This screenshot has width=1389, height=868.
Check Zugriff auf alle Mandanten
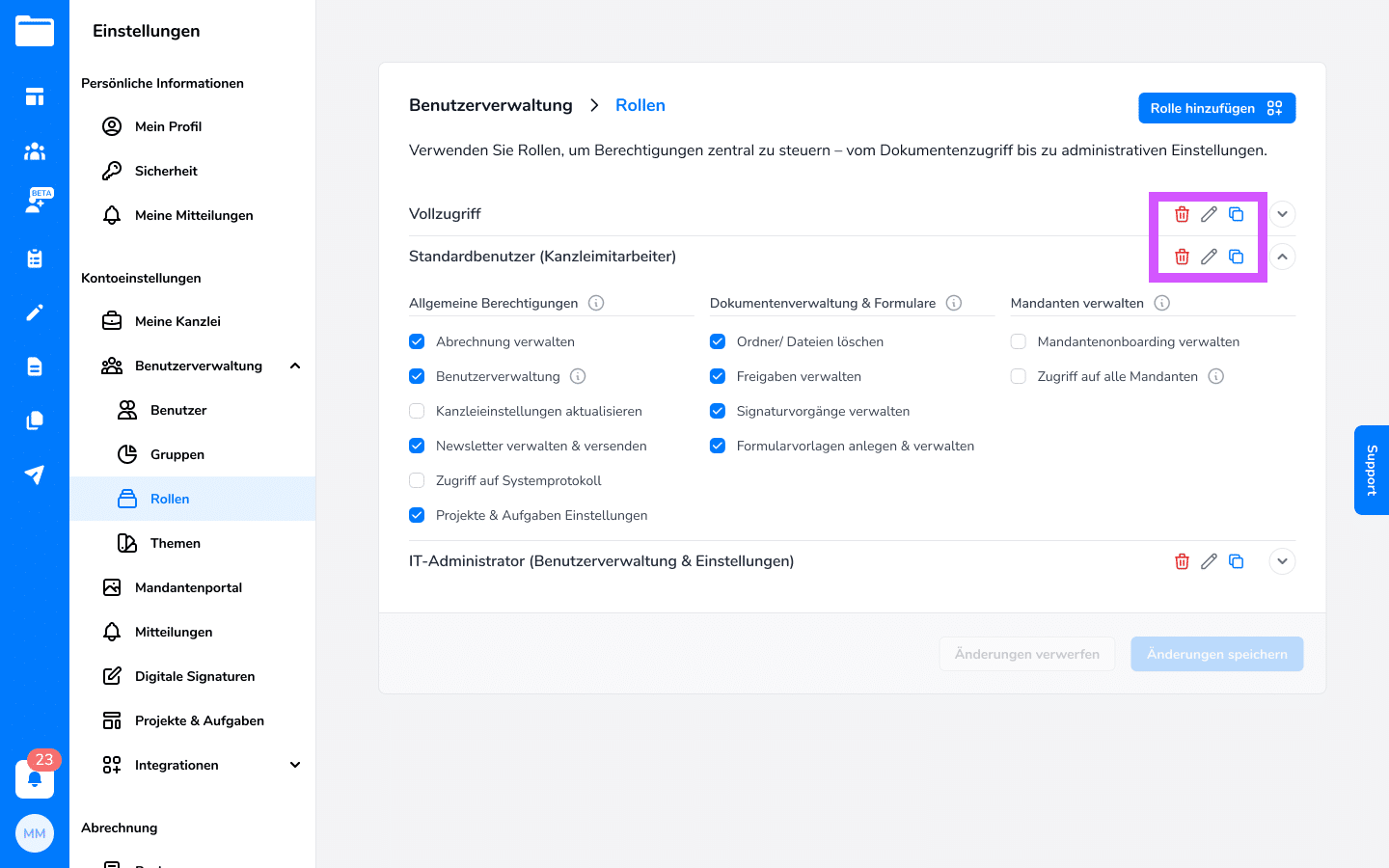pos(1018,376)
